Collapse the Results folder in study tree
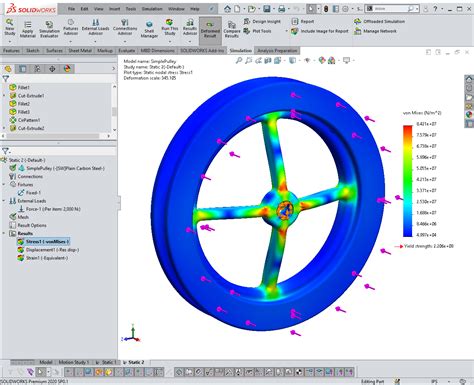This screenshot has width=474, height=385. coord(4,233)
